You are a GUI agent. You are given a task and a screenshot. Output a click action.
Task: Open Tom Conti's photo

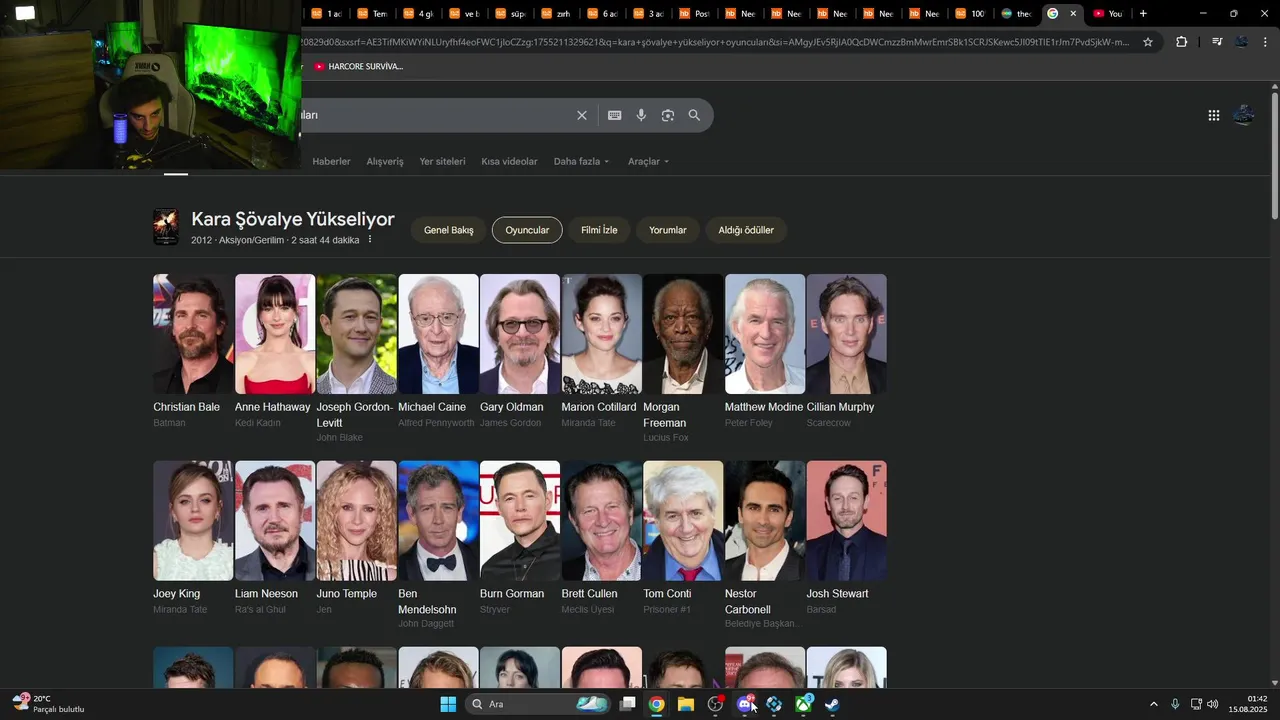point(683,521)
